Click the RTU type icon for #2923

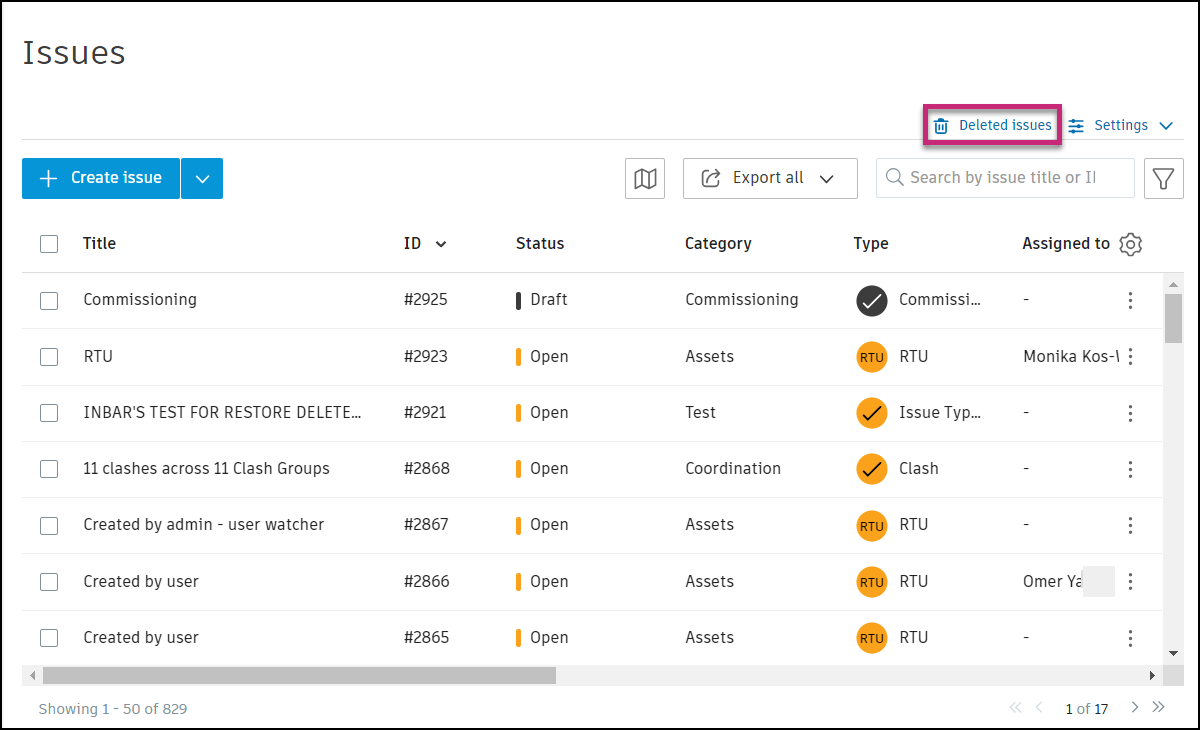click(872, 357)
